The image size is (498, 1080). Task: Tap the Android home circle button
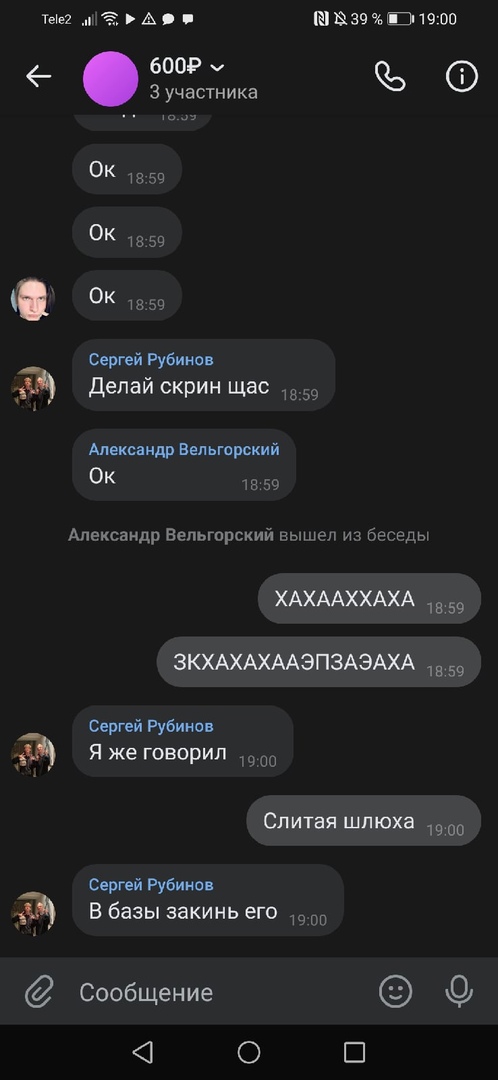click(249, 1052)
